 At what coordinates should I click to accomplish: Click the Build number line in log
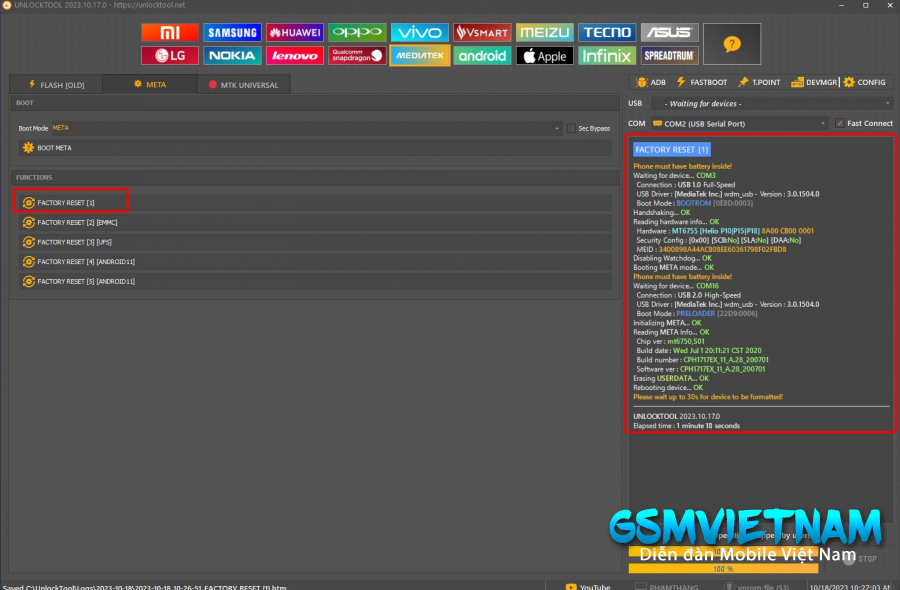(x=703, y=360)
